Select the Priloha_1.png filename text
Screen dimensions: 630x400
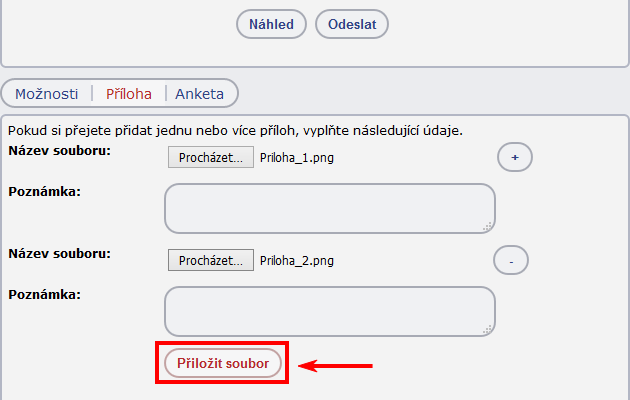[x=297, y=157]
